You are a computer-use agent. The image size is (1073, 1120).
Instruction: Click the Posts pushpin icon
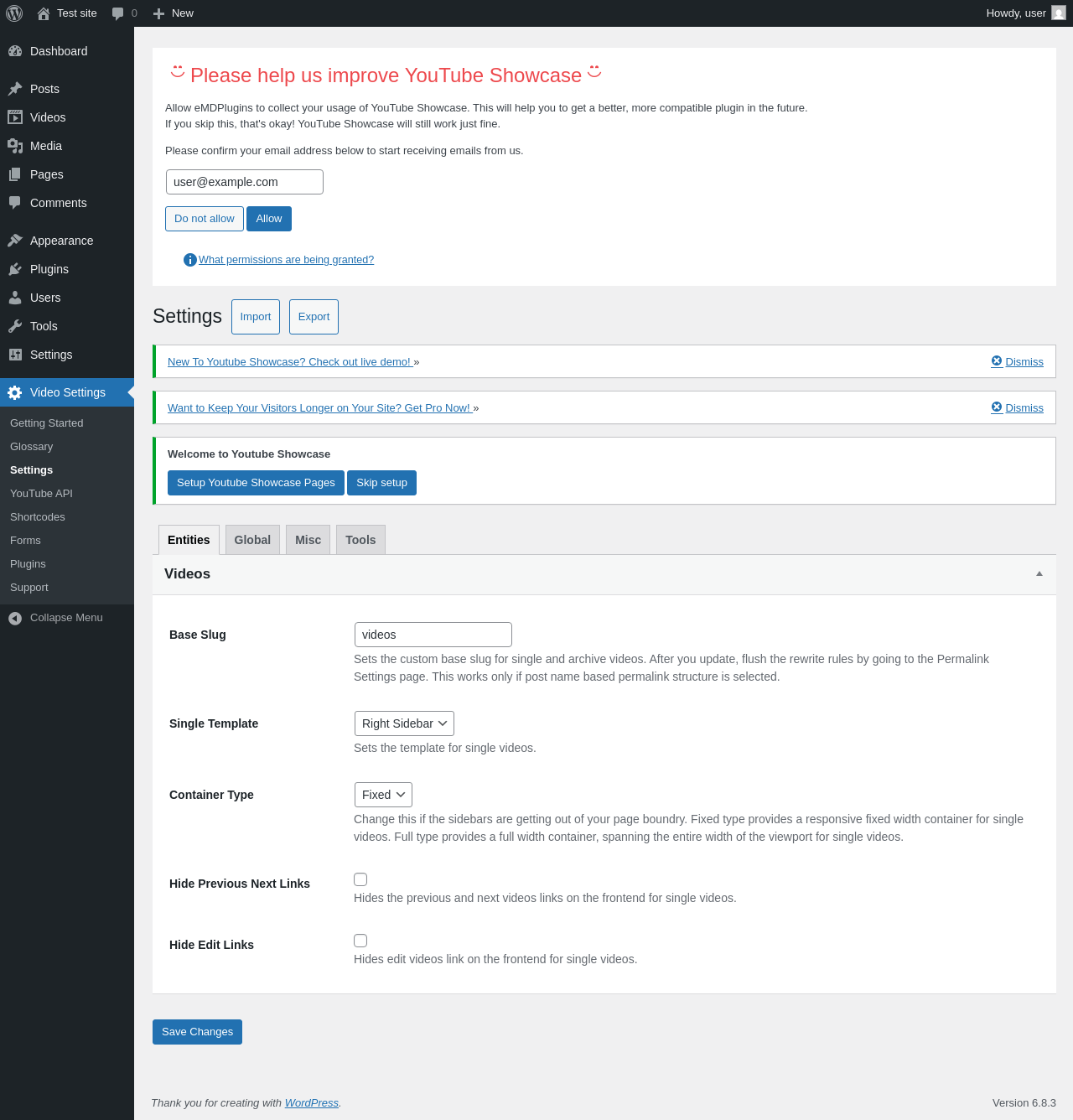coord(15,89)
